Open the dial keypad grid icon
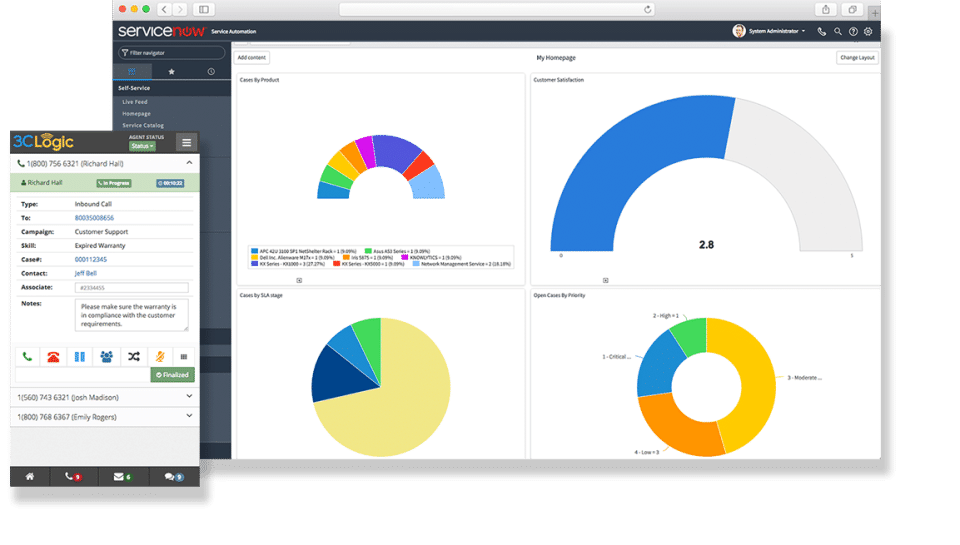960x545 pixels. 184,356
